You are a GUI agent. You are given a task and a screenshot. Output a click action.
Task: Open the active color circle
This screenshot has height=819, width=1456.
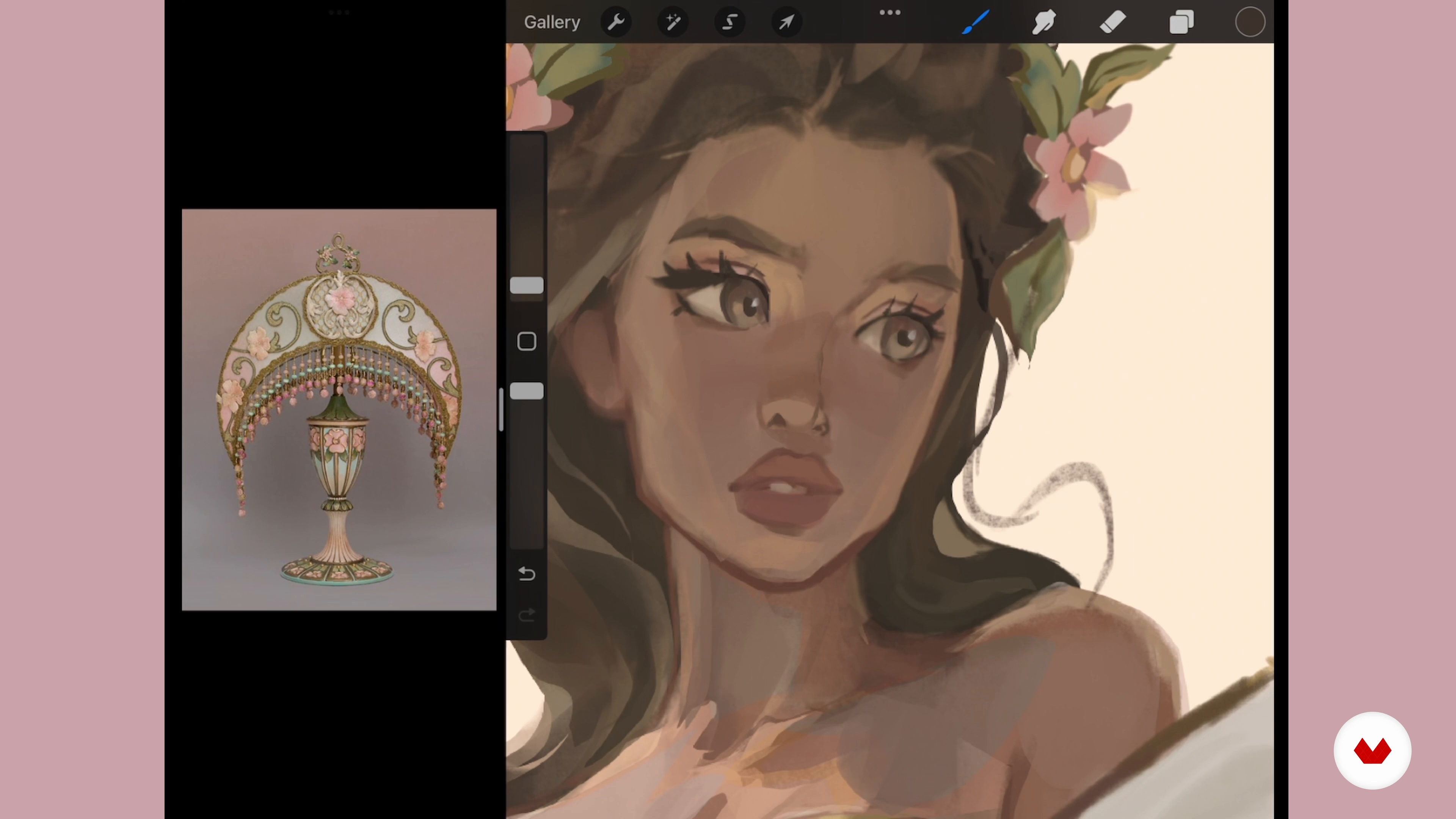(1250, 22)
